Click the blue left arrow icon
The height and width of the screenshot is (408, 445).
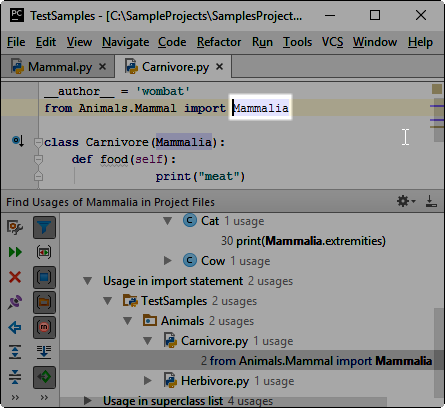tap(15, 327)
